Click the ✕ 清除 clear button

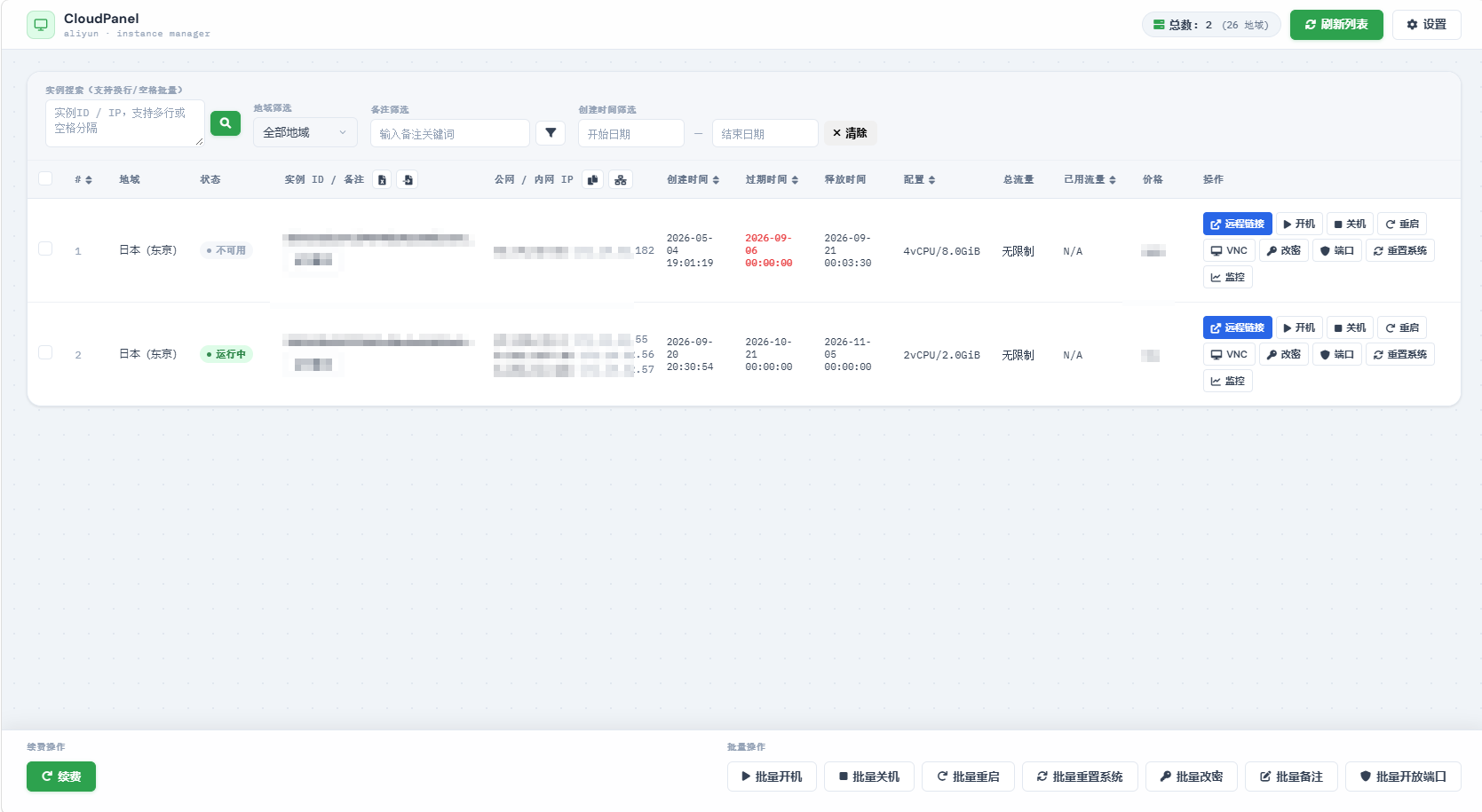(x=850, y=133)
